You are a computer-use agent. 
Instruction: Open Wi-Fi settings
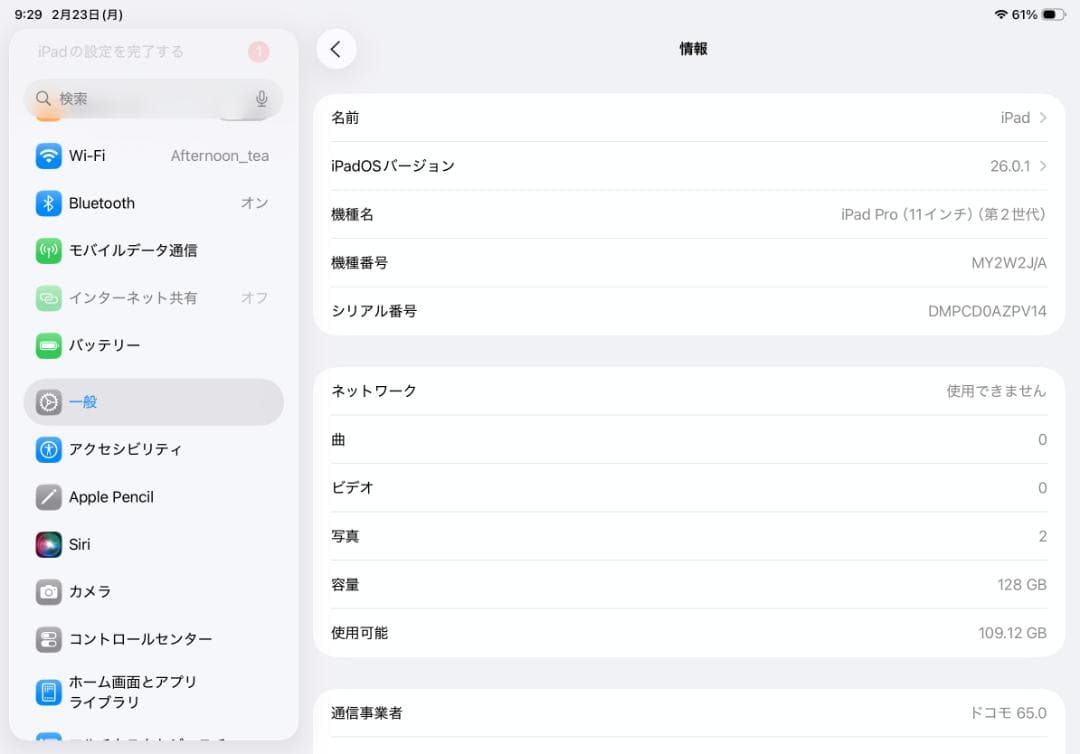pos(154,156)
